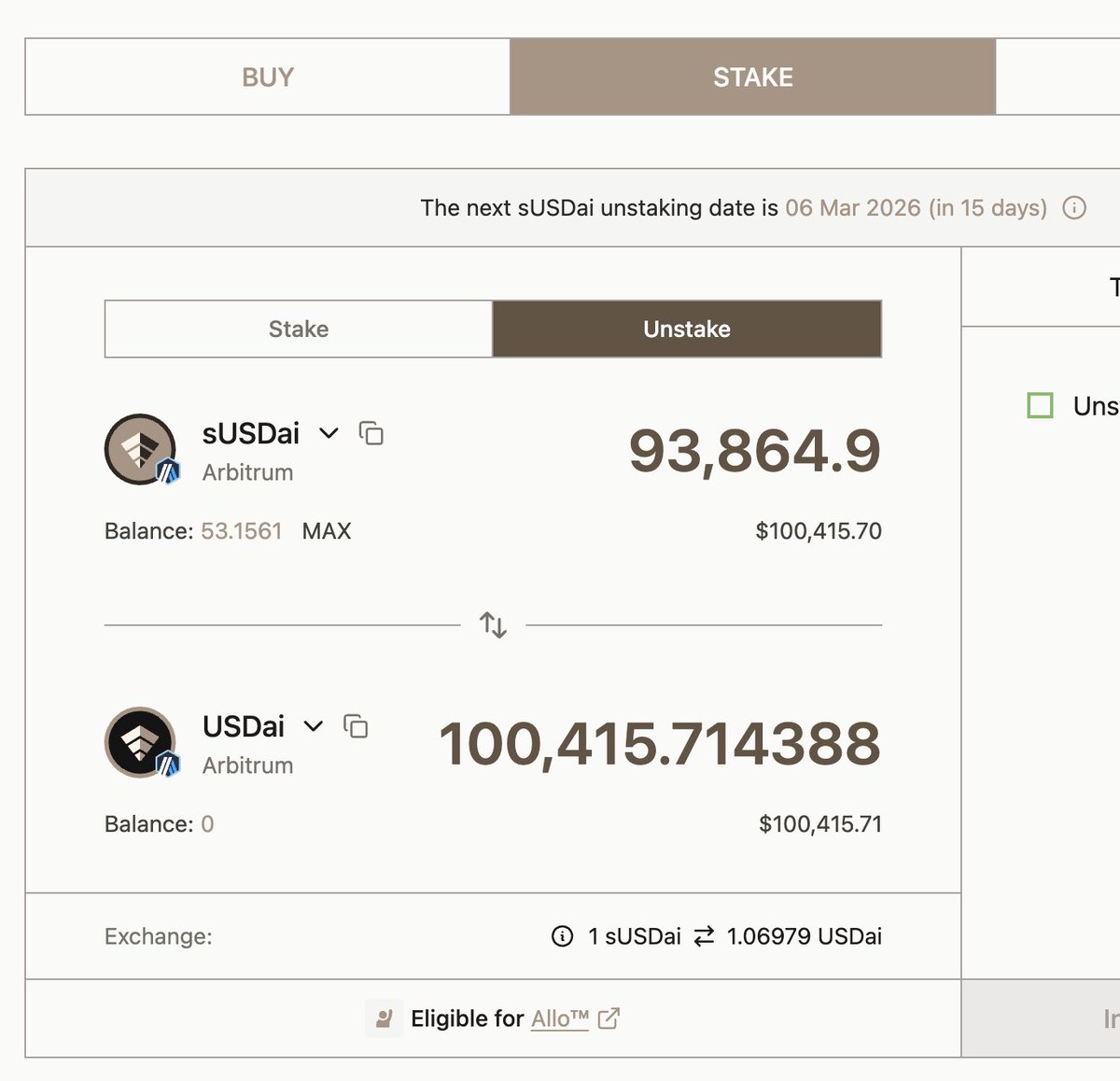Click the 1.06979 USDai rate text
This screenshot has height=1081, width=1120.
[x=805, y=936]
